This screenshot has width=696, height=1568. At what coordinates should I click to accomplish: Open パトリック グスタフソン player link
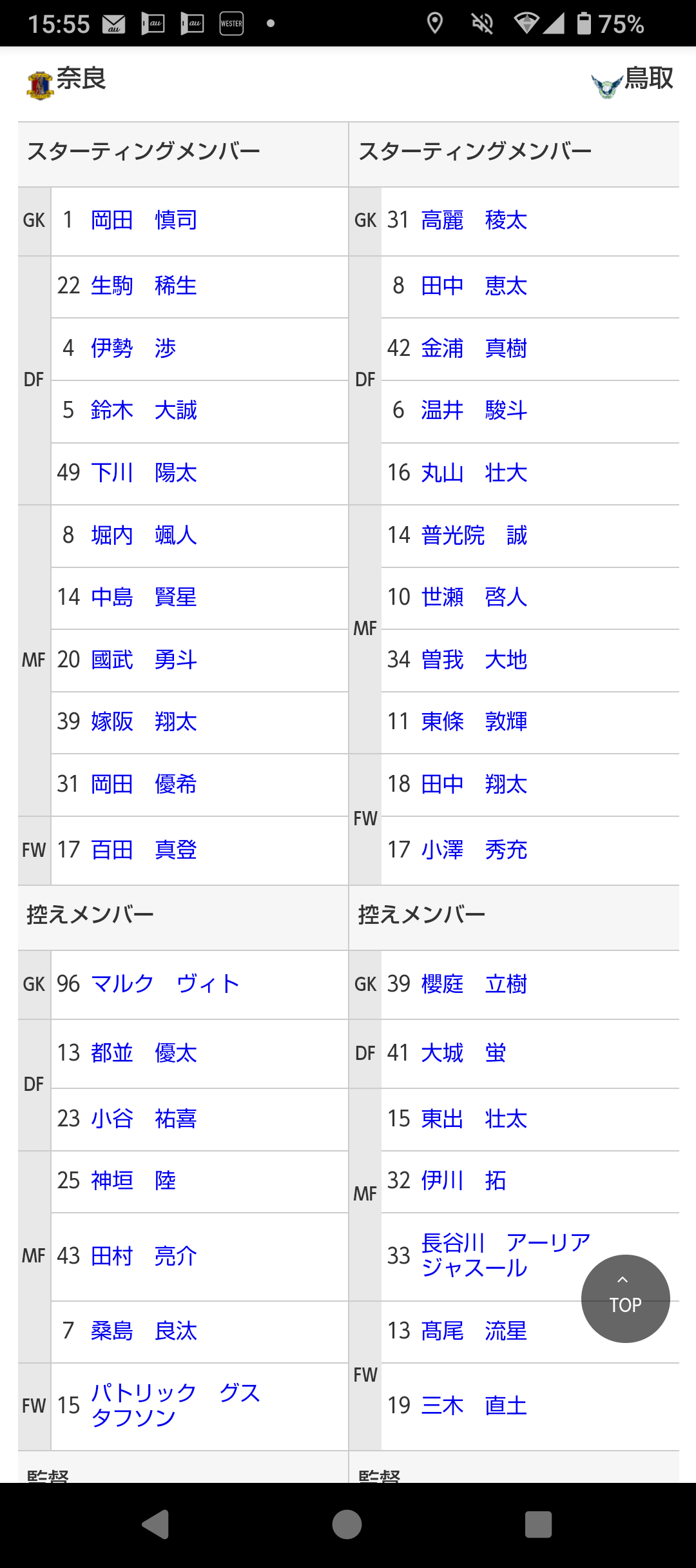coord(175,1405)
